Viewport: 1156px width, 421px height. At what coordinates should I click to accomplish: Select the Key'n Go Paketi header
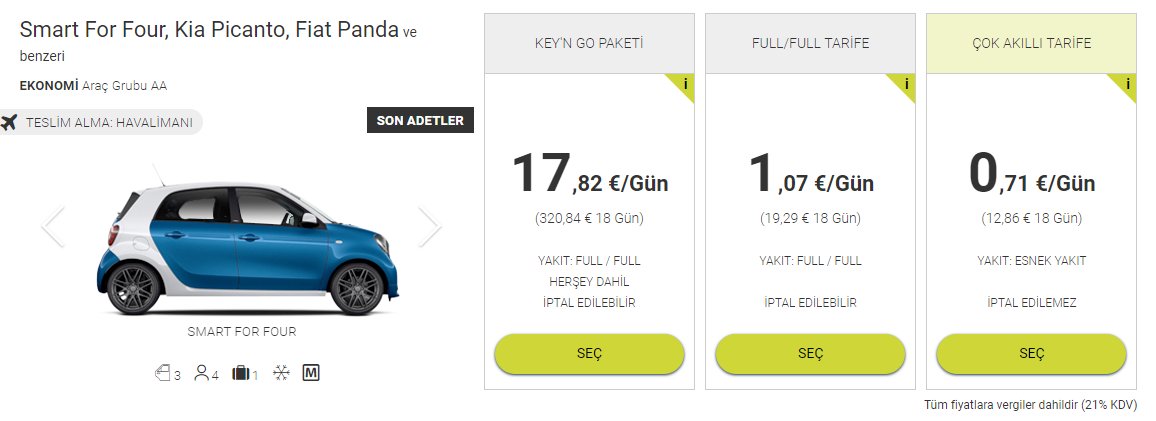coord(588,43)
